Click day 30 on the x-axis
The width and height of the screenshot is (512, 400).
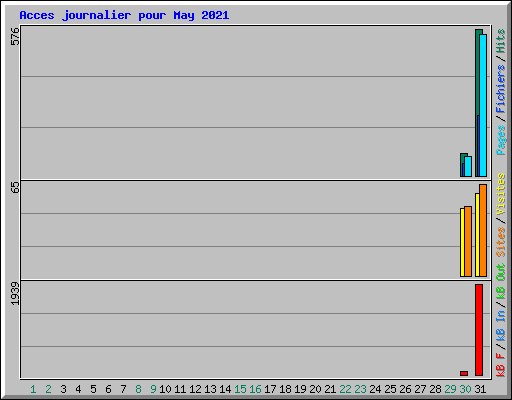pyautogui.click(x=465, y=389)
